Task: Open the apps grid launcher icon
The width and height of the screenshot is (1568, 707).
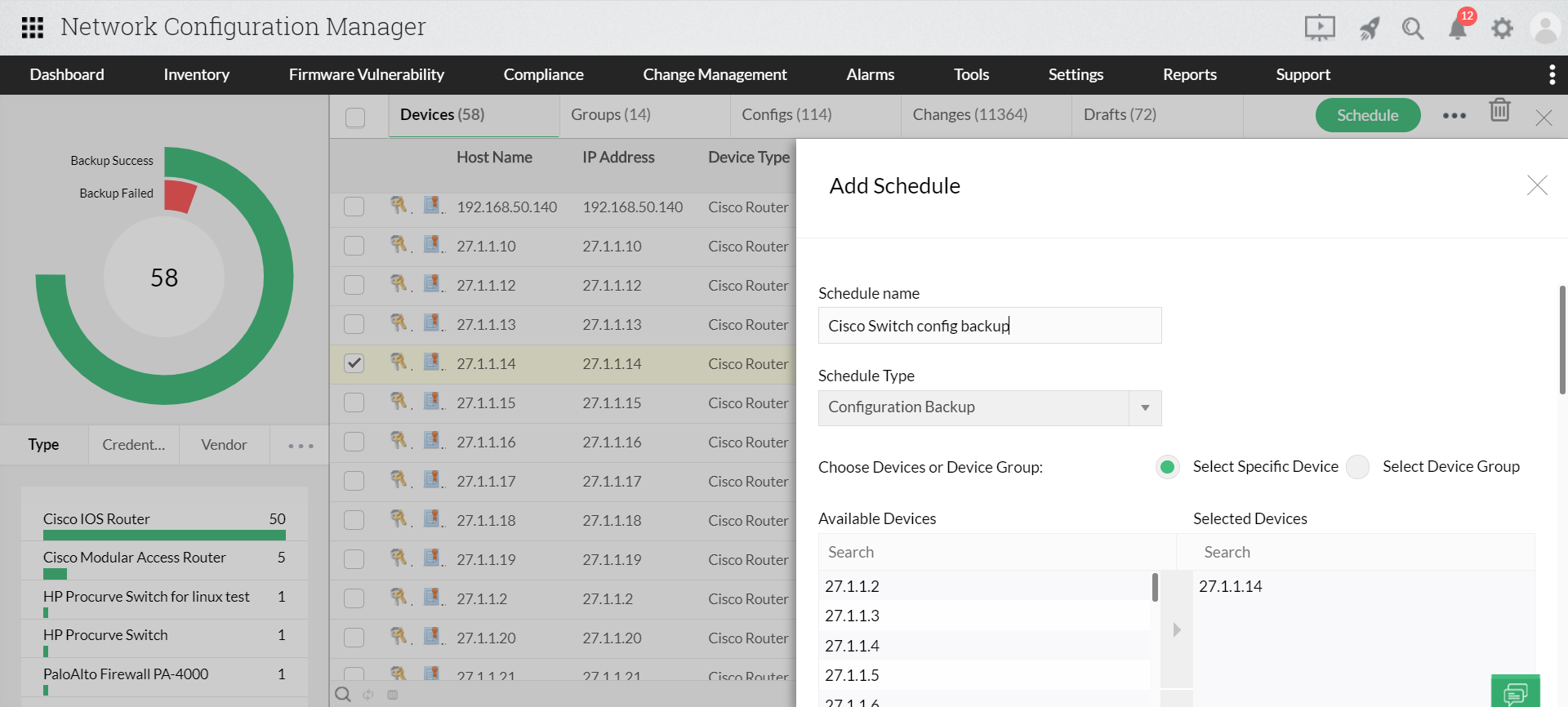Action: (33, 28)
